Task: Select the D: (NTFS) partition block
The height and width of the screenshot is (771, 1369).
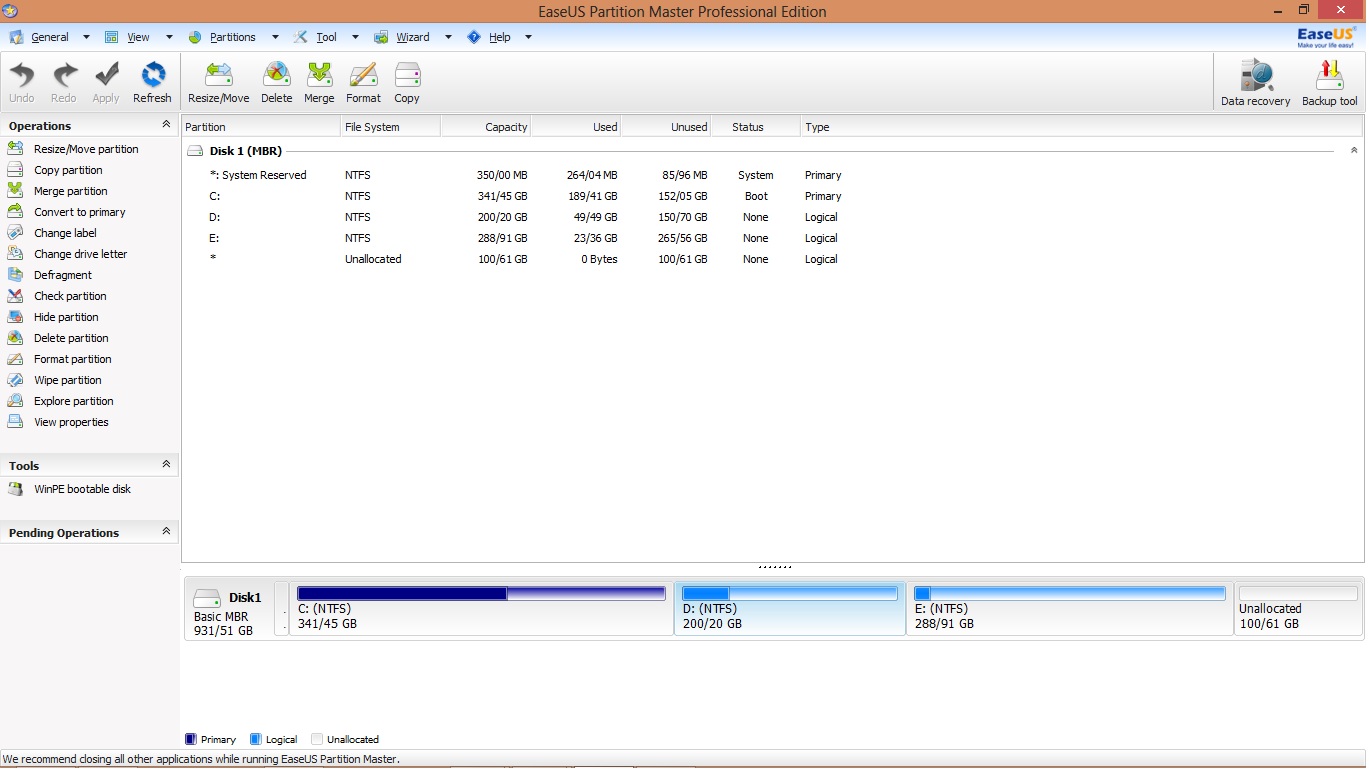Action: coord(789,608)
